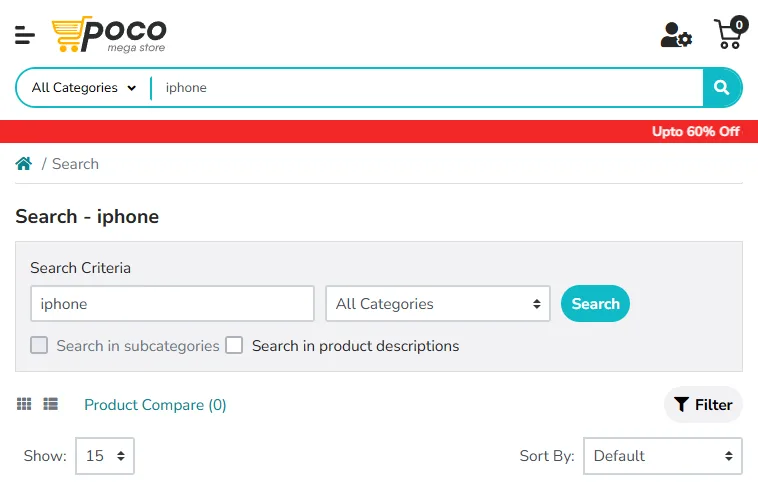The width and height of the screenshot is (758, 482).
Task: Click the Search - iphone heading
Action: 87,217
